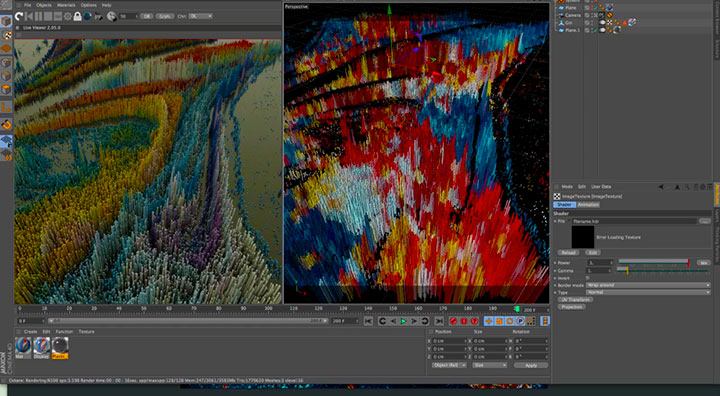This screenshot has height=396, width=720.
Task: Click the orange triangle tag on the fourth object row
Action: click(x=624, y=23)
